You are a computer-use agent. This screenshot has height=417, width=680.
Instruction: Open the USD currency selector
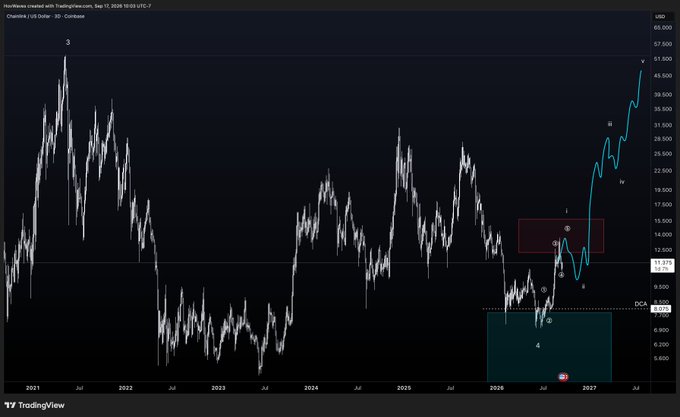click(660, 16)
